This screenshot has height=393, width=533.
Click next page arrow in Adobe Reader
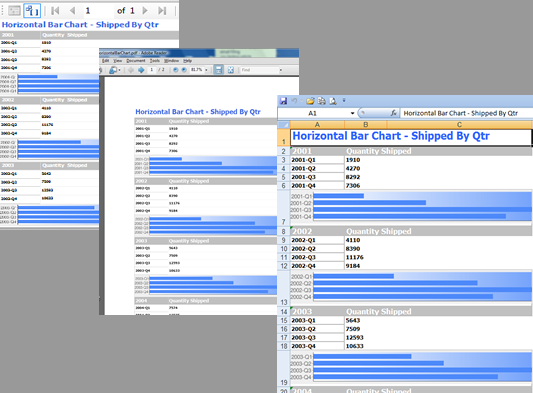[141, 70]
